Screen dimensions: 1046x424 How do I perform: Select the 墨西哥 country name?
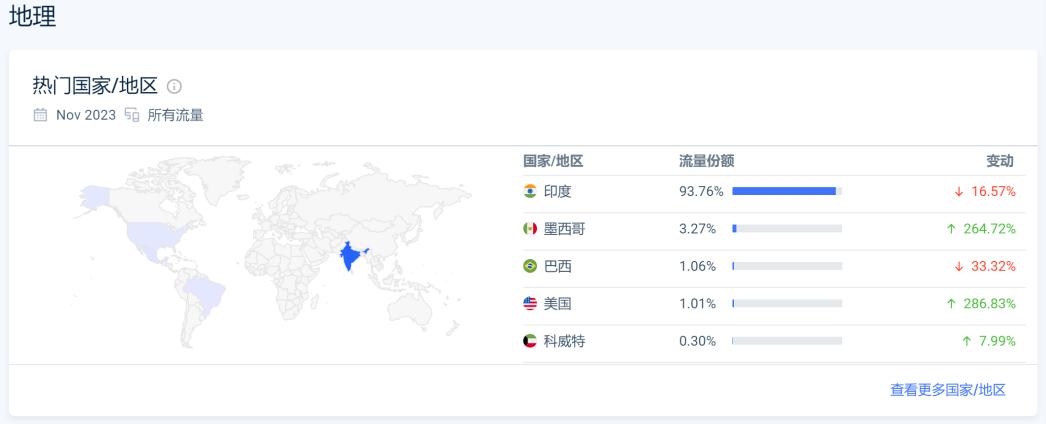tap(564, 229)
